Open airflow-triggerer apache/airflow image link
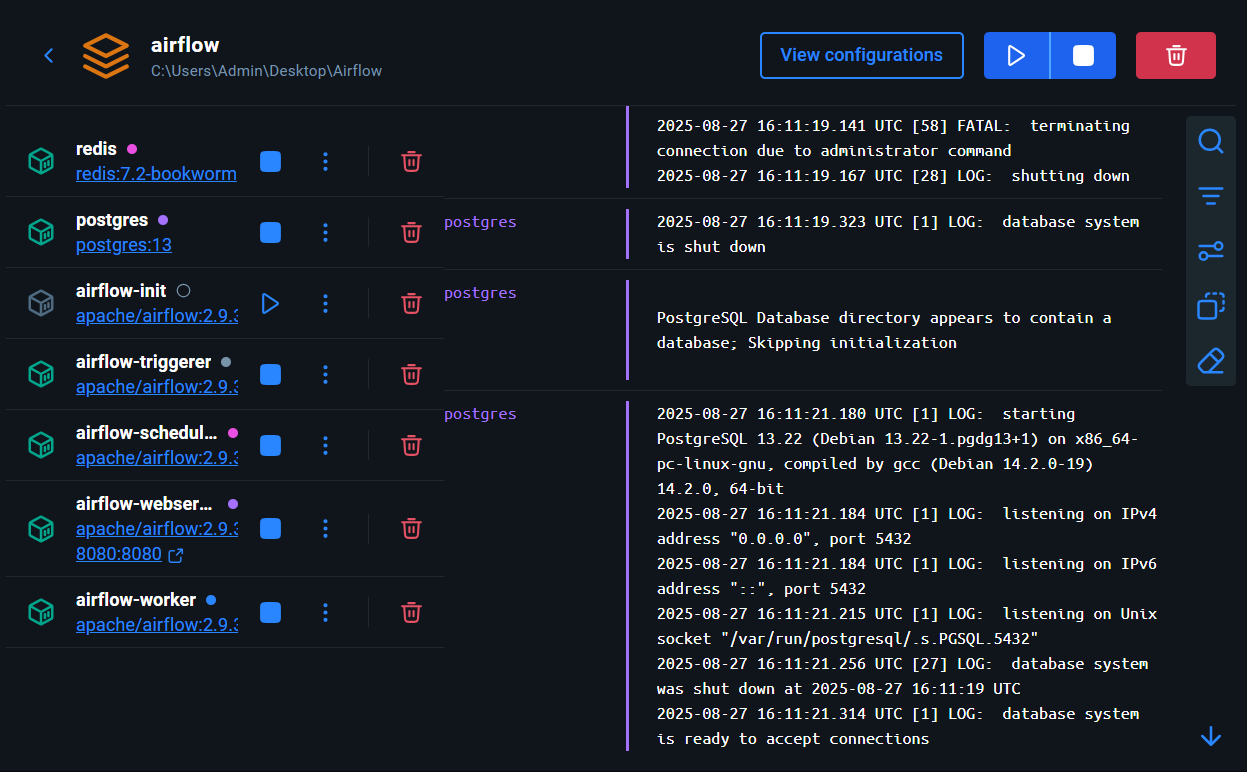The image size is (1247, 772). (x=157, y=387)
